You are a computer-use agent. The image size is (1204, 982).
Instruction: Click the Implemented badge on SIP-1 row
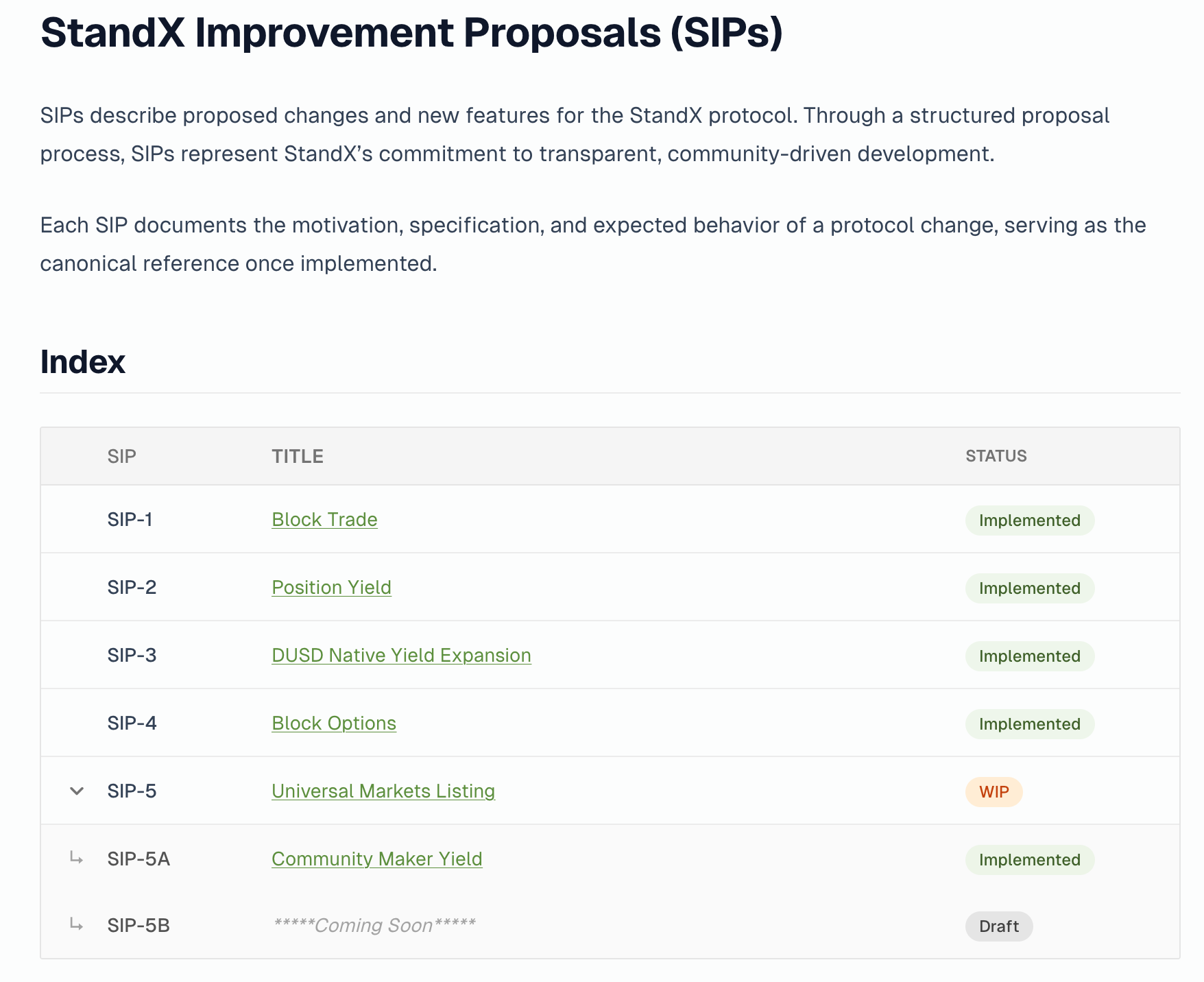coord(1030,520)
